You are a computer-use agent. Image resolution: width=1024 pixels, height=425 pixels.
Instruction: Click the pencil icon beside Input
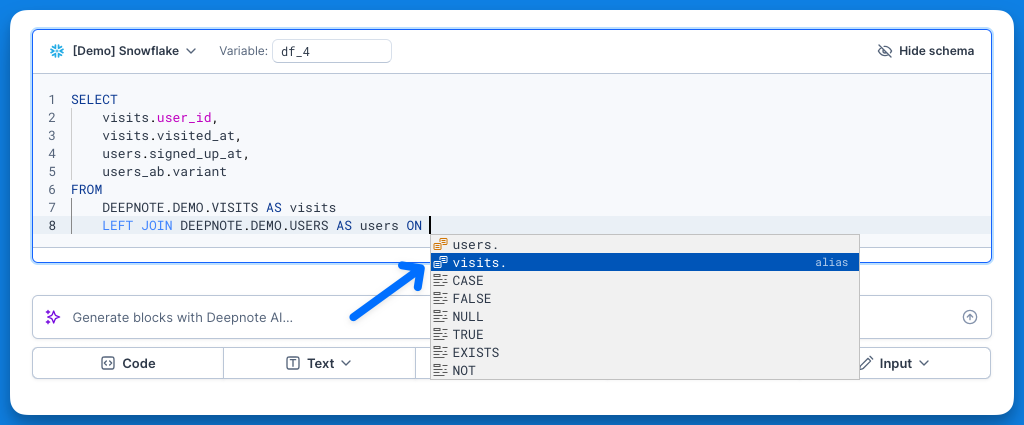point(866,363)
